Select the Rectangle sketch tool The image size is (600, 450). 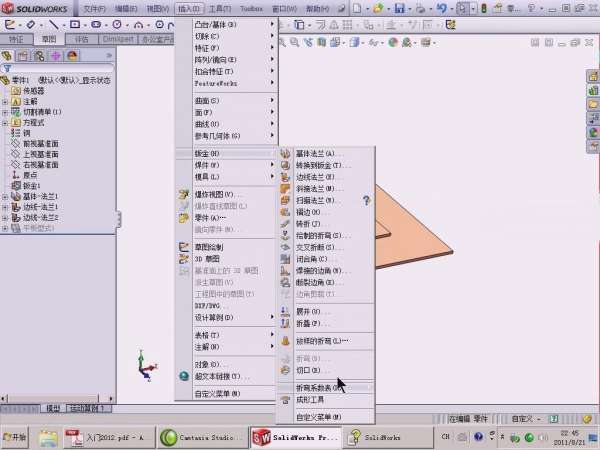[75, 25]
